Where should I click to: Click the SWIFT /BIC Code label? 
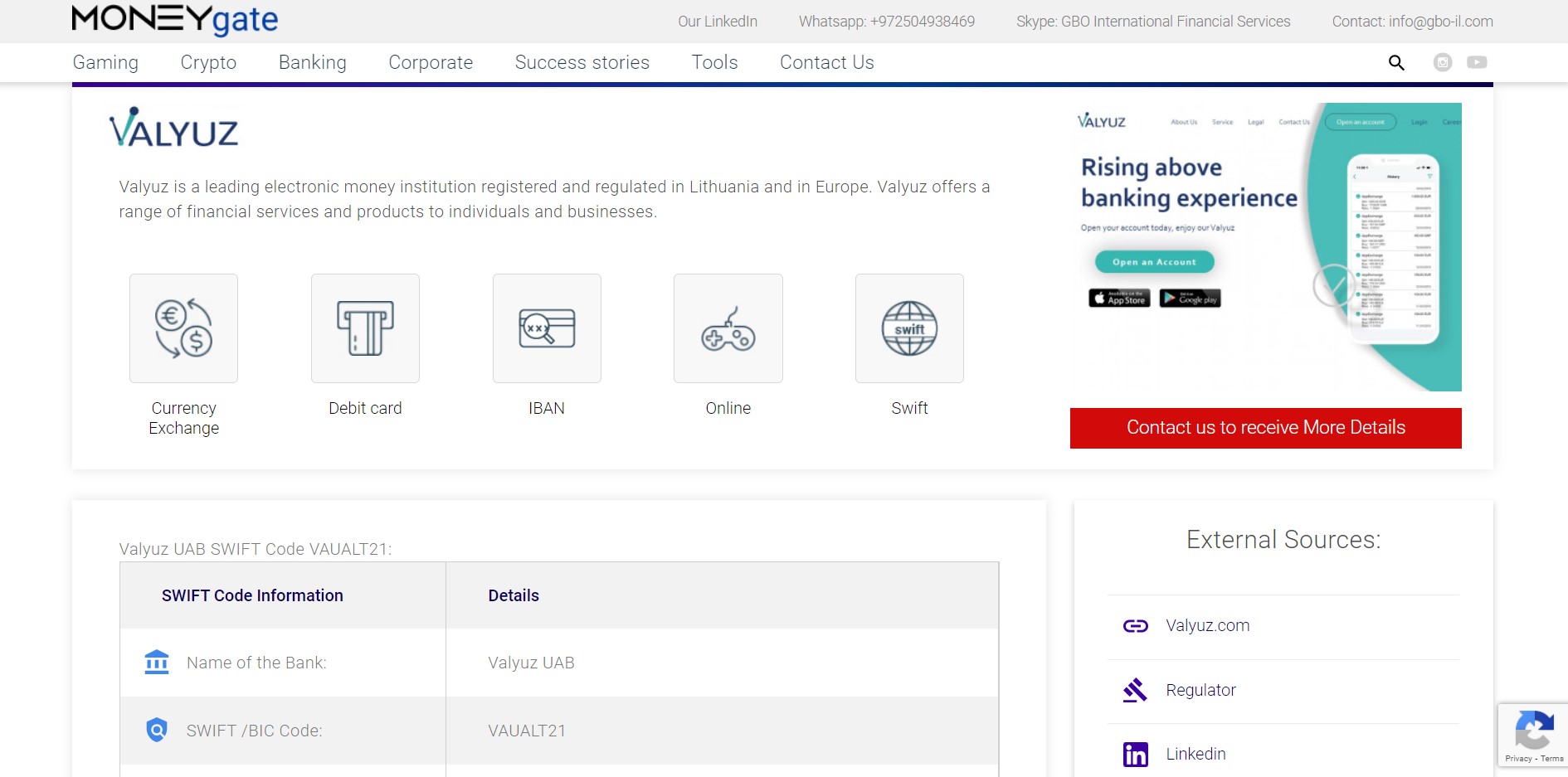pos(254,731)
